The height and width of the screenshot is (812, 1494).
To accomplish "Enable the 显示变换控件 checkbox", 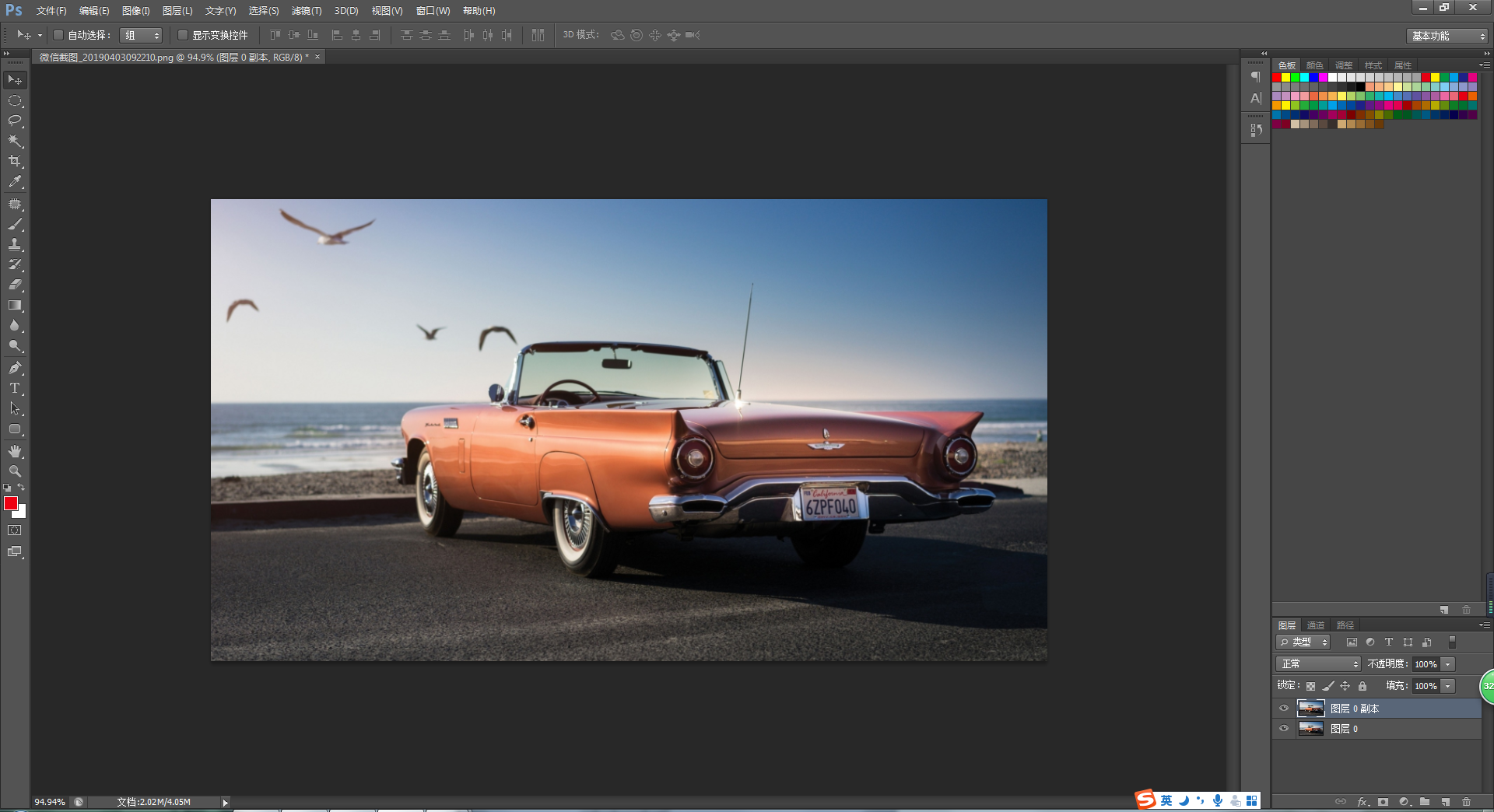I will tap(183, 35).
